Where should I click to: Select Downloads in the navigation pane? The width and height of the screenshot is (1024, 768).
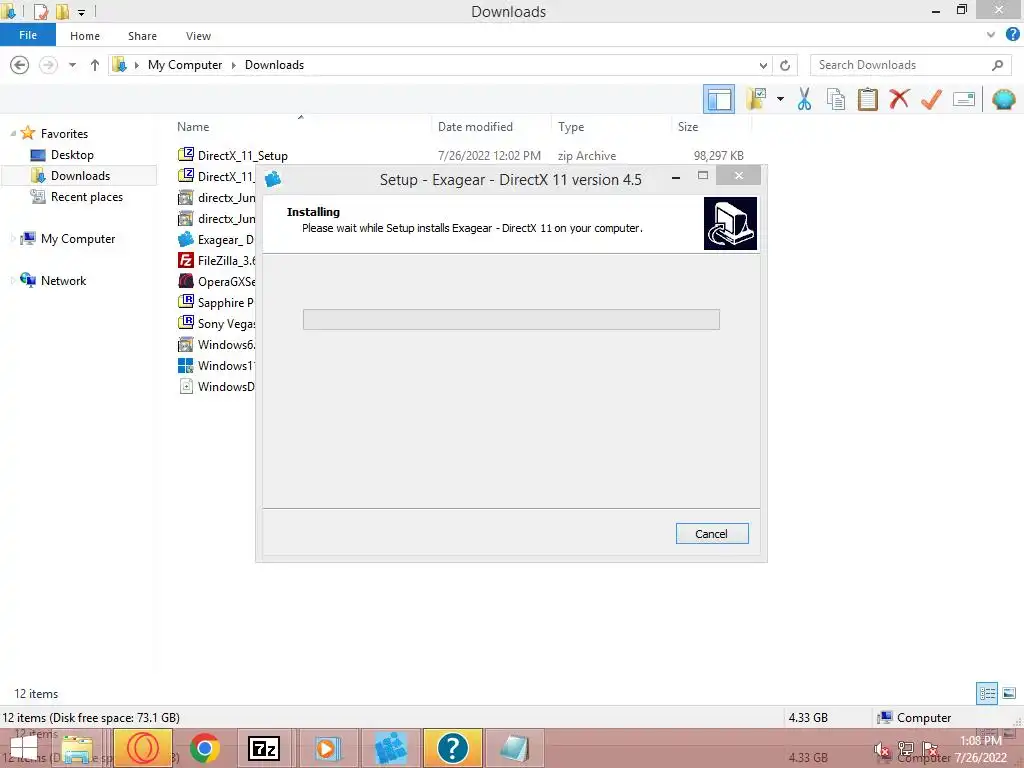[80, 176]
